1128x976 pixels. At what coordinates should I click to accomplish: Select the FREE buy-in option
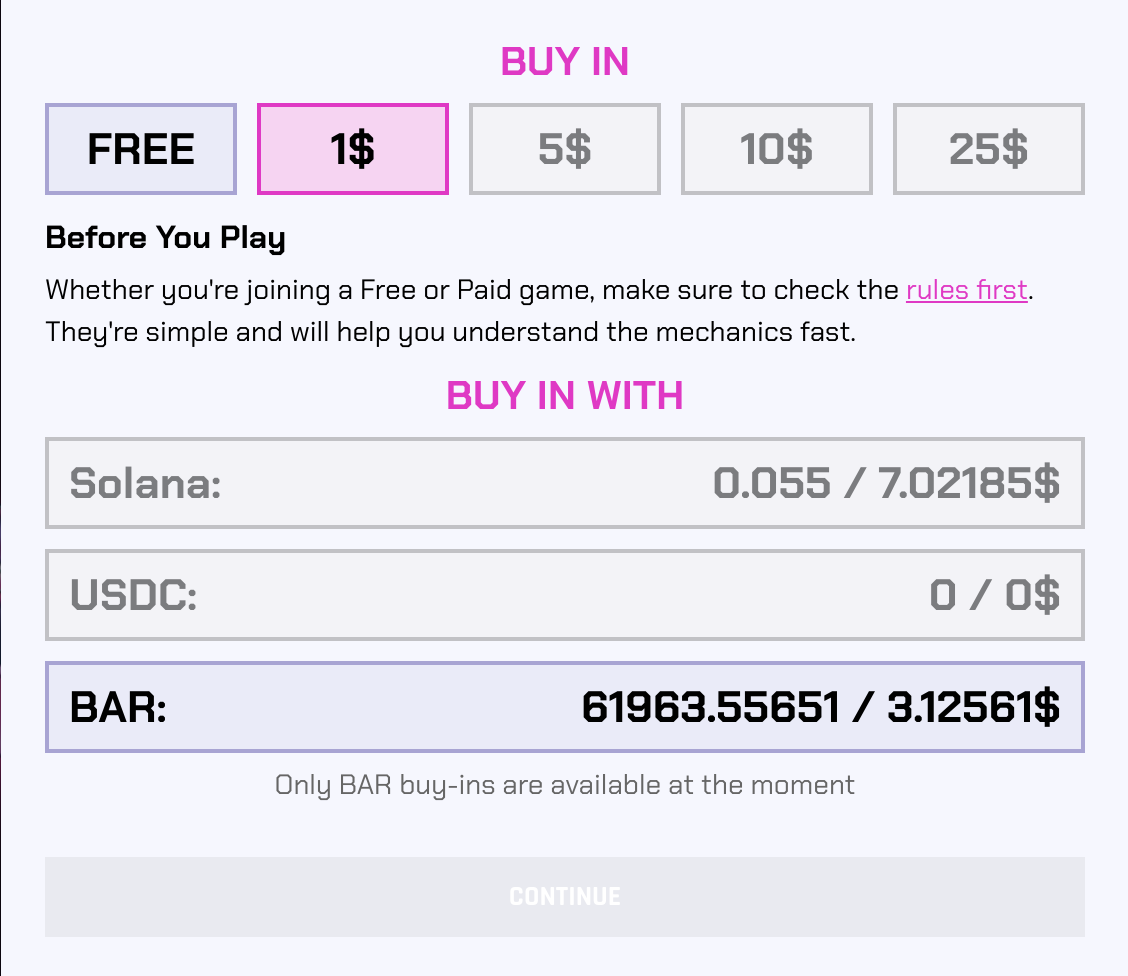pyautogui.click(x=141, y=149)
